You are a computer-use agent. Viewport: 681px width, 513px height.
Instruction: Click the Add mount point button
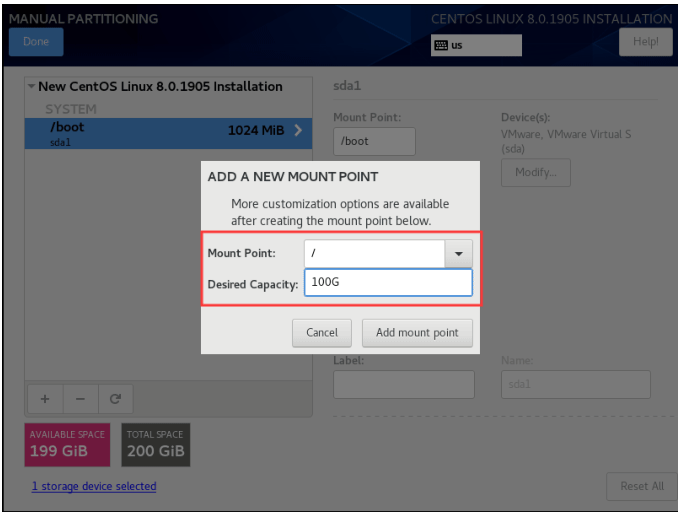[x=417, y=332]
